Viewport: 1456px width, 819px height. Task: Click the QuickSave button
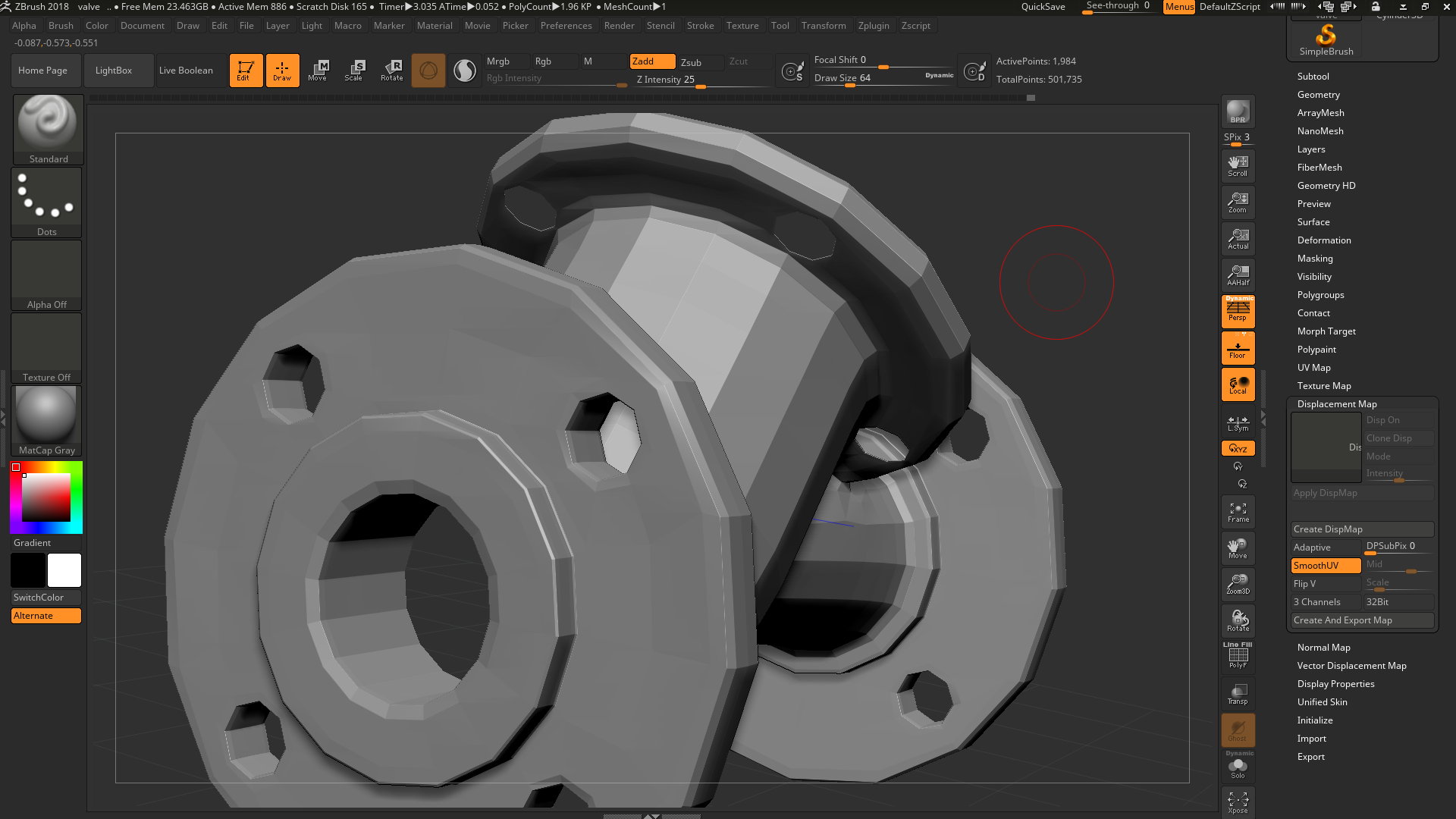[x=1043, y=7]
